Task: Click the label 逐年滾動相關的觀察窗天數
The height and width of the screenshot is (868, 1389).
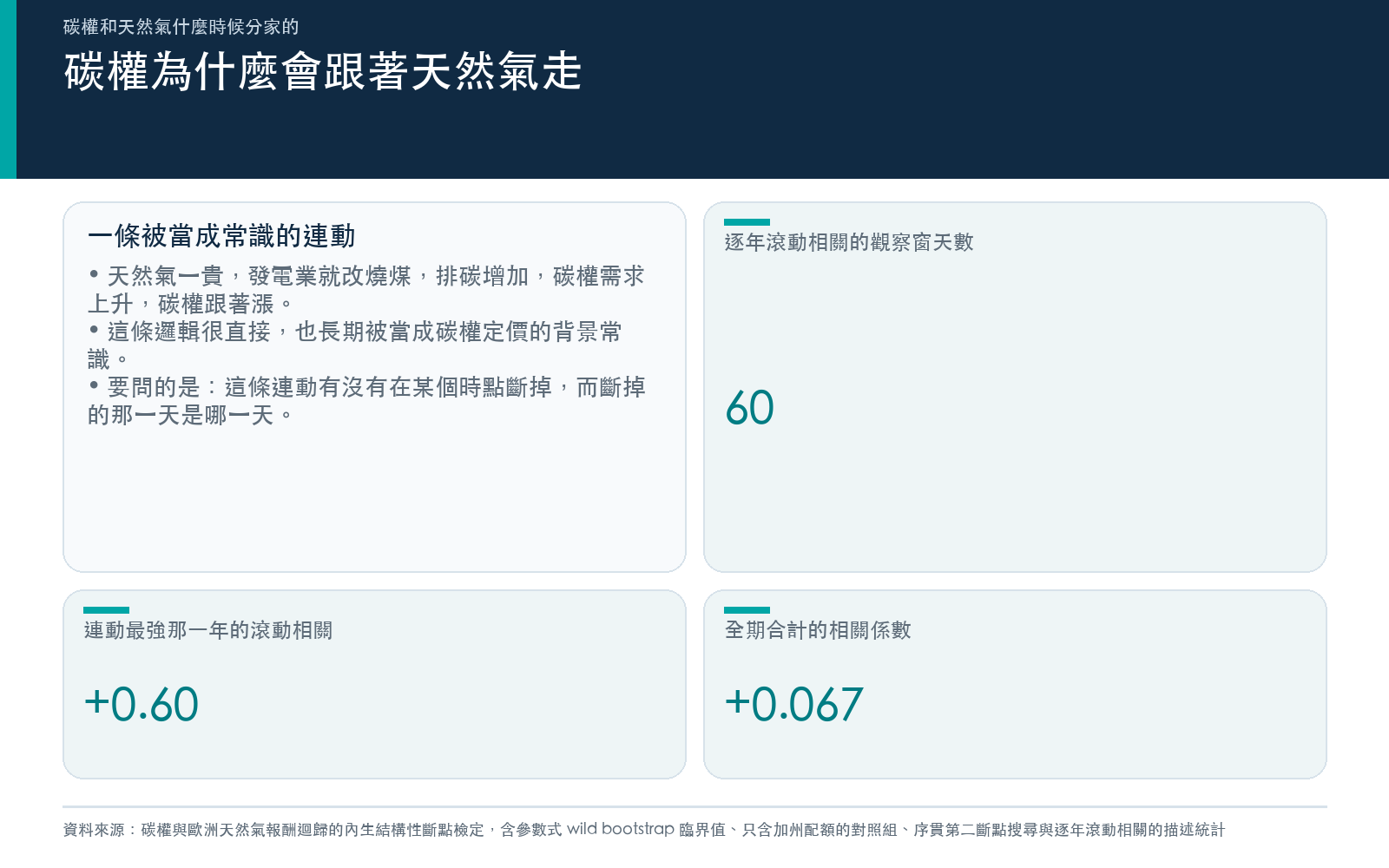Action: tap(849, 242)
